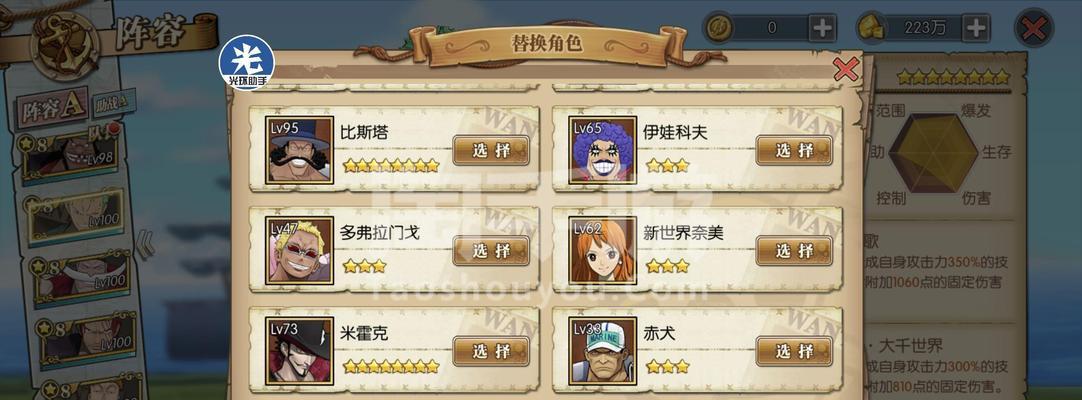Click the 比斯塔 Lv95 portrait thumbnail

[x=299, y=150]
